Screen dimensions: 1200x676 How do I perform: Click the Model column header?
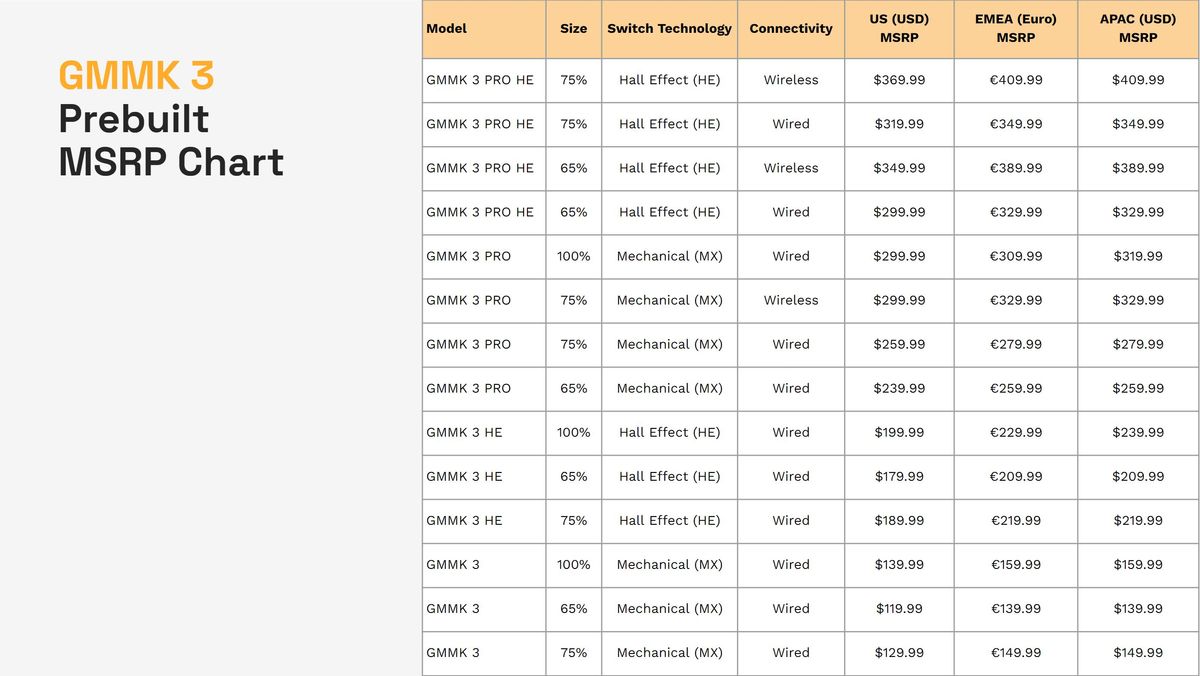pyautogui.click(x=447, y=28)
